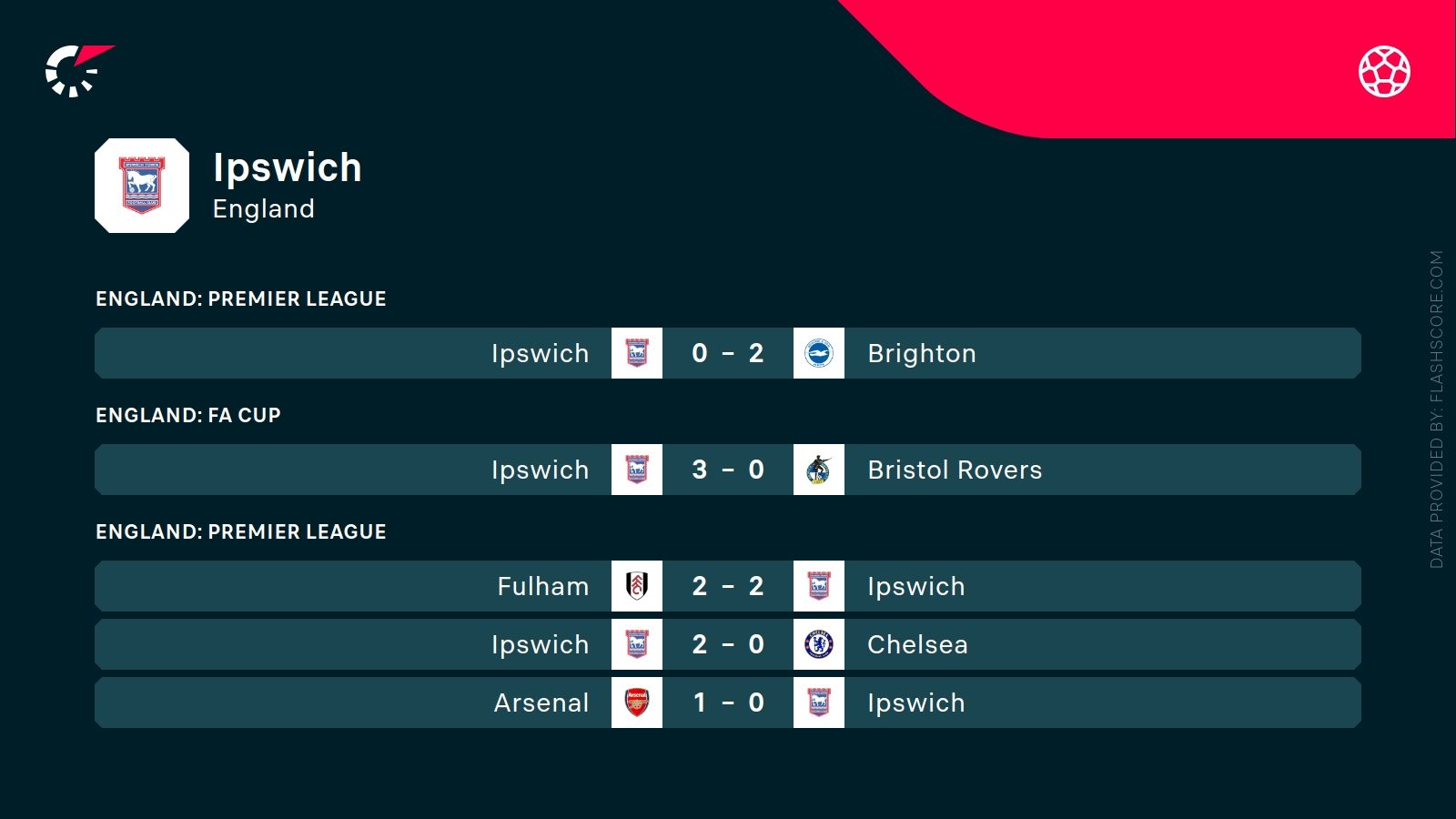The width and height of the screenshot is (1456, 819).
Task: Click the 3 - 0 score against Bristol Rovers
Action: coord(728,470)
